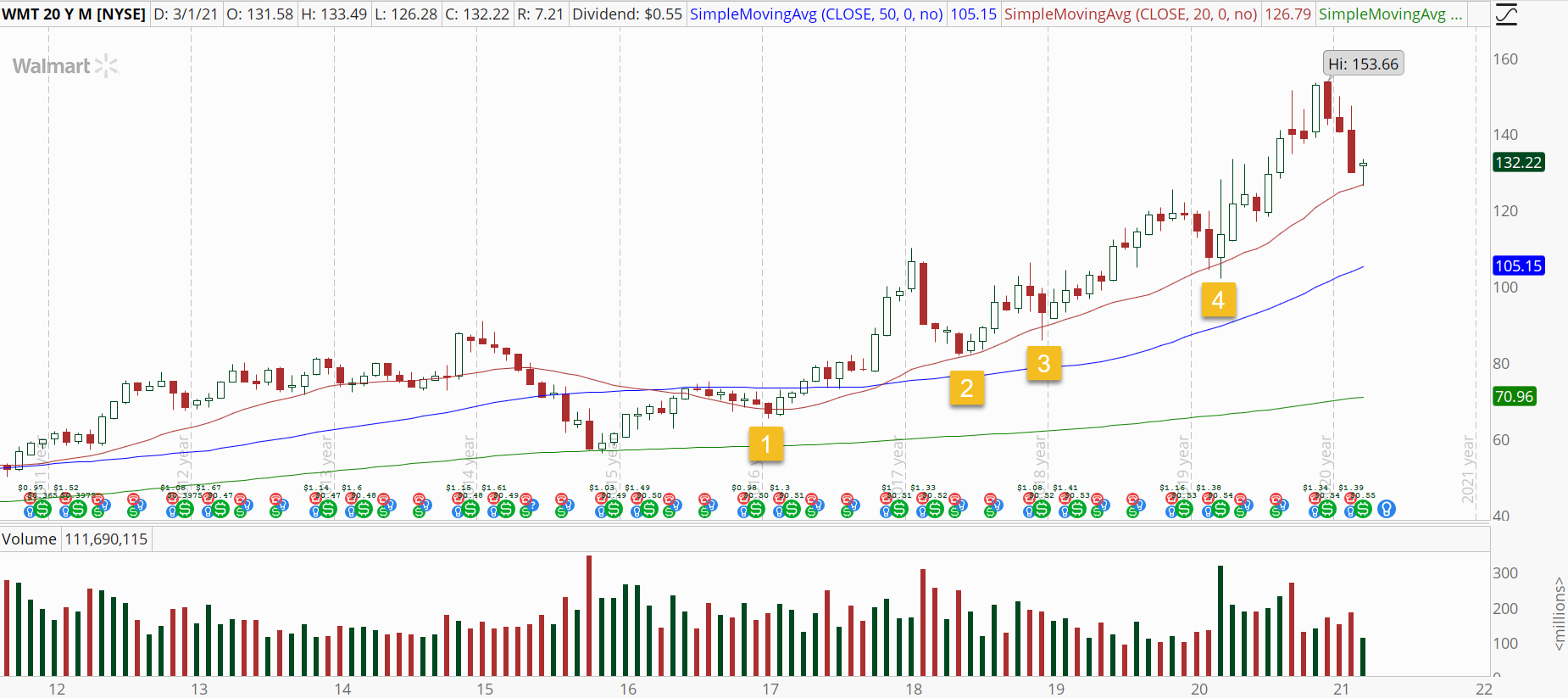Viewport: 1568px width, 698px height.
Task: Click the 160 price axis label
Action: point(1505,59)
